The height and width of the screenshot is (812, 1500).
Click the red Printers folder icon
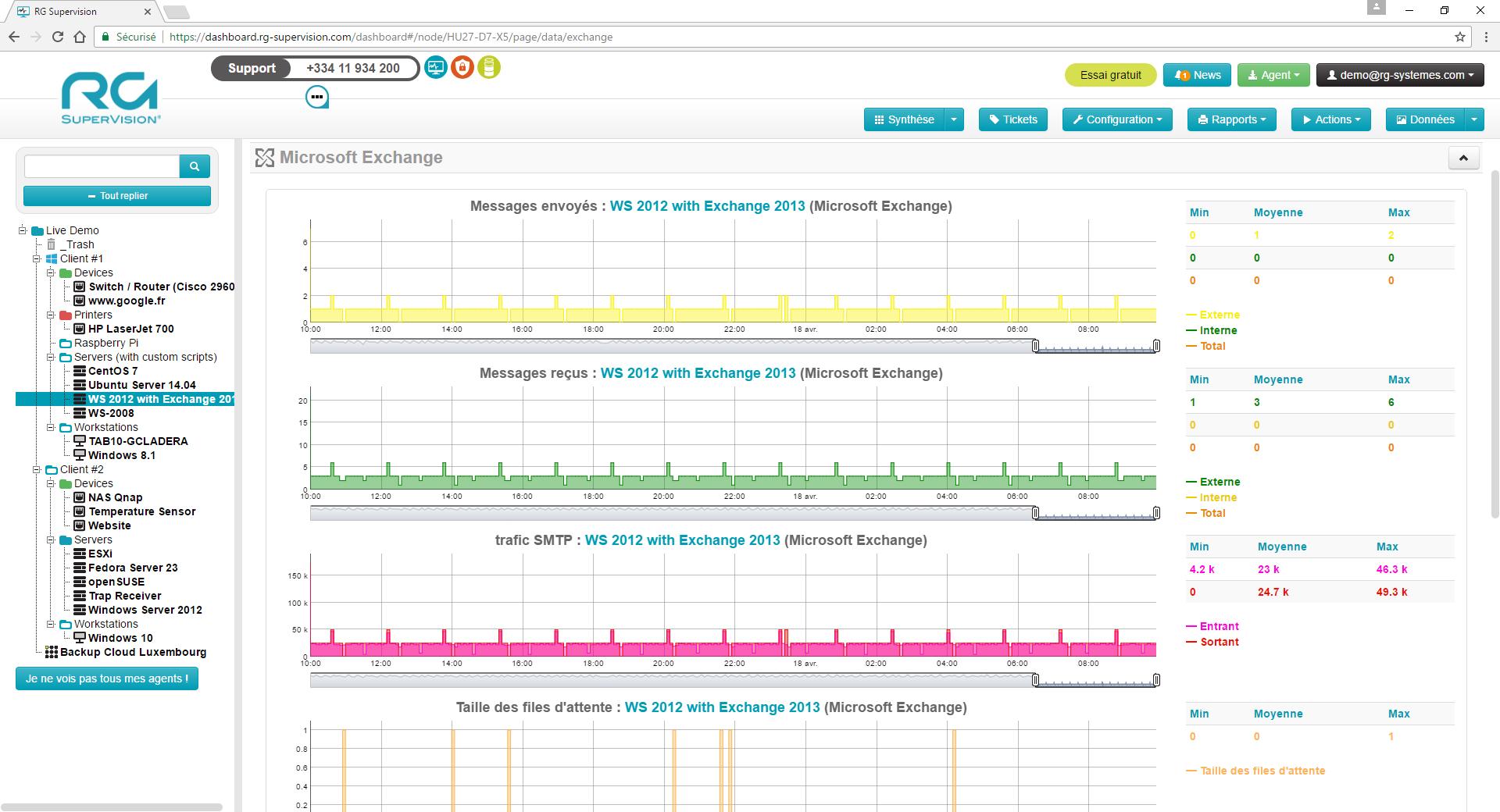click(x=66, y=315)
